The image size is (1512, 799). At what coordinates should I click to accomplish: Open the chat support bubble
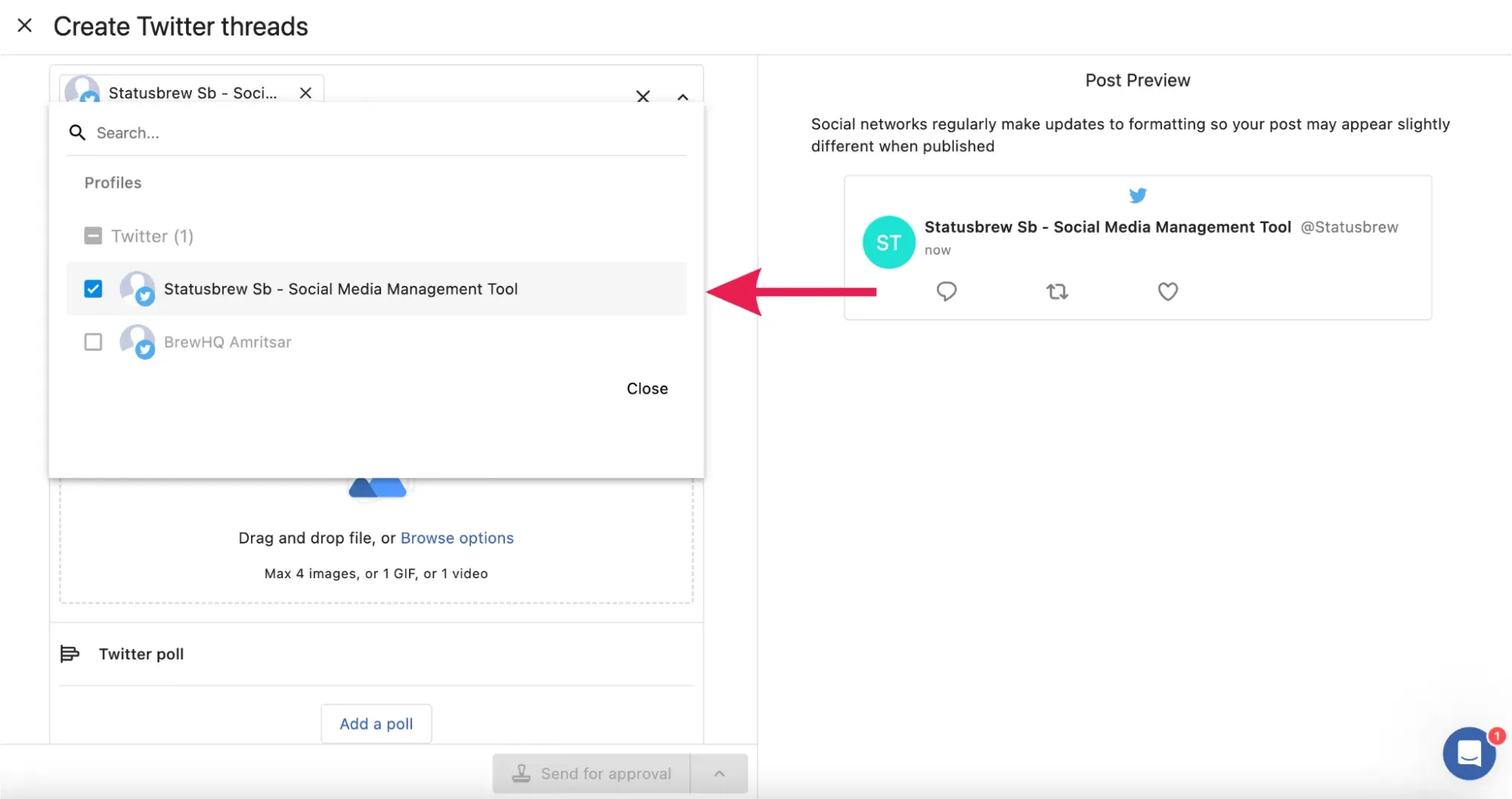[x=1469, y=753]
